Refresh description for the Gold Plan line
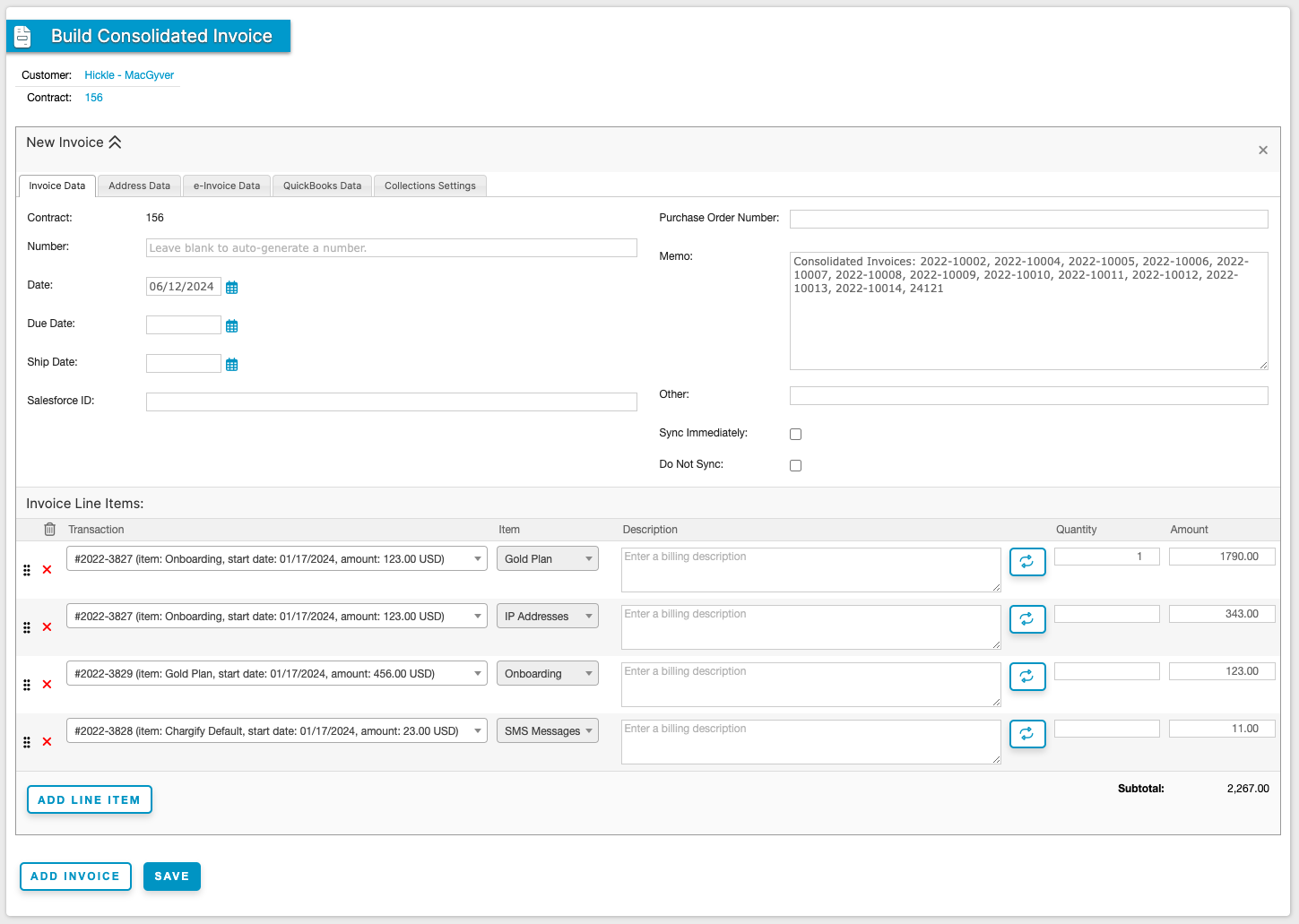Viewport: 1299px width, 924px height. (x=1027, y=562)
